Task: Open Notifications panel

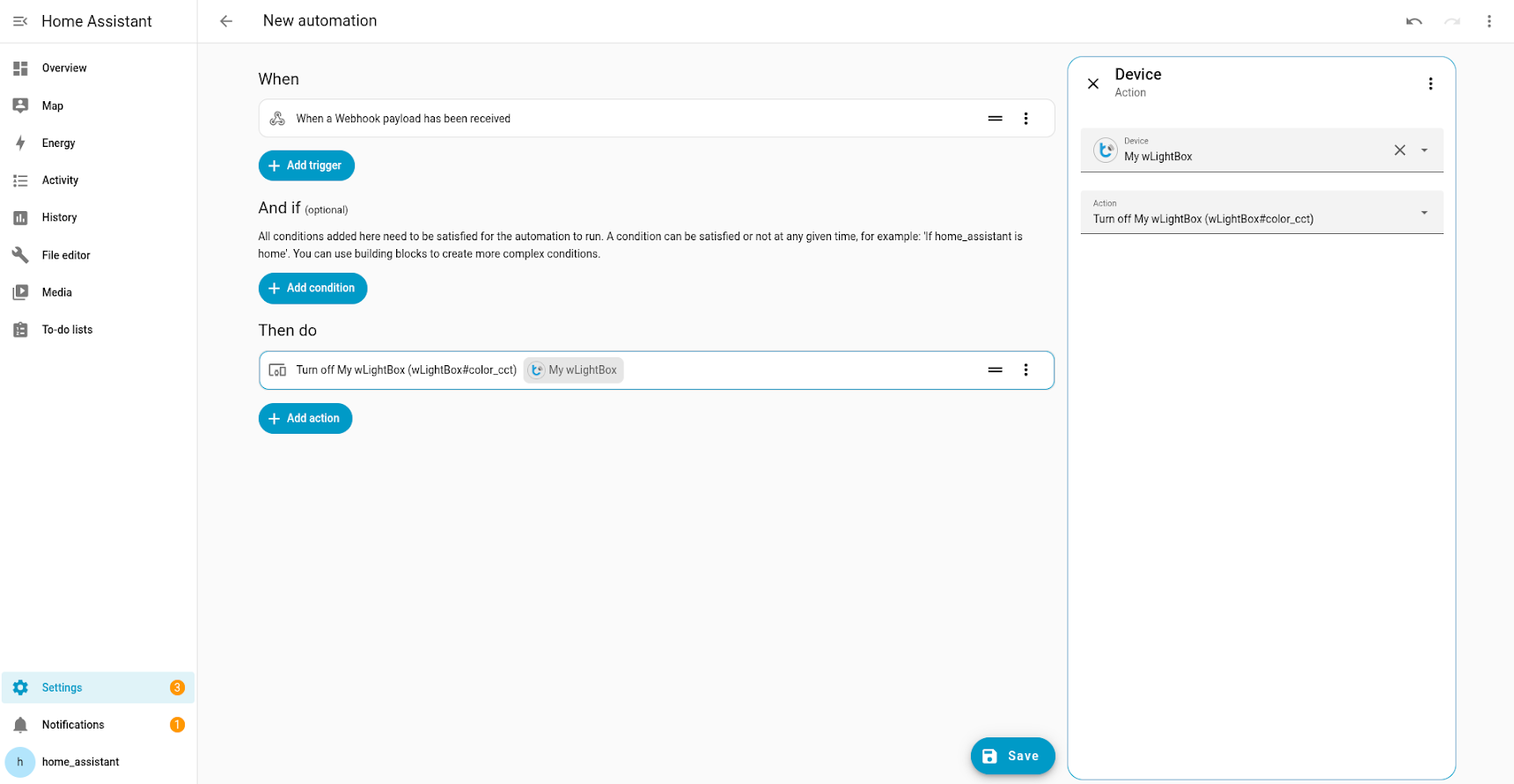Action: 98,725
